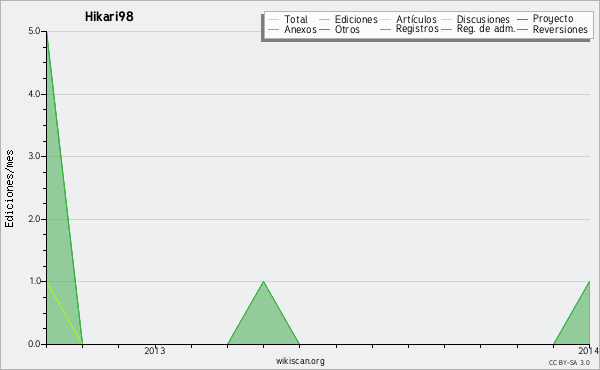This screenshot has height=370, width=600.
Task: Click the 3.0 y-axis value
Action: (x=34, y=156)
